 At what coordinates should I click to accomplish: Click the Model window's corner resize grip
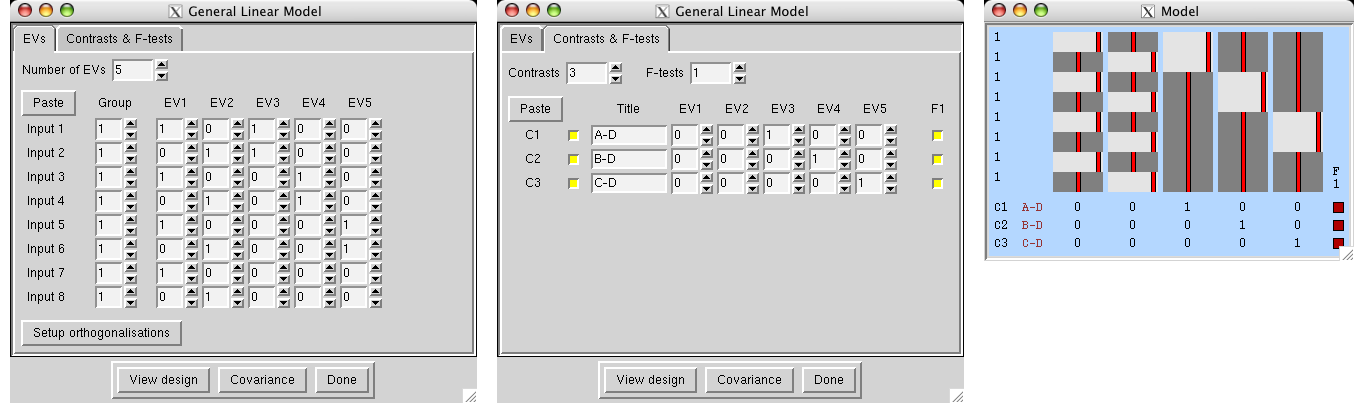point(1345,254)
